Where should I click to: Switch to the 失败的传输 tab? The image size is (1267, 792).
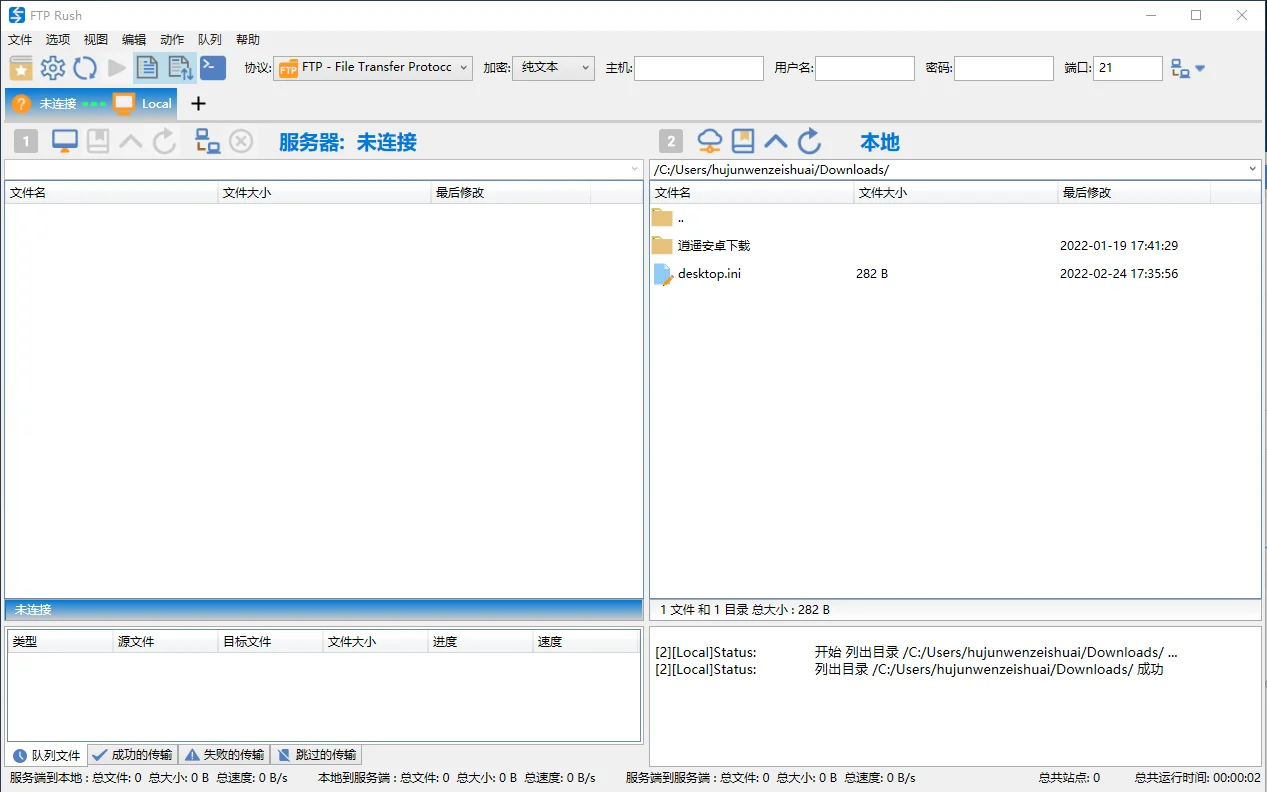[x=224, y=754]
